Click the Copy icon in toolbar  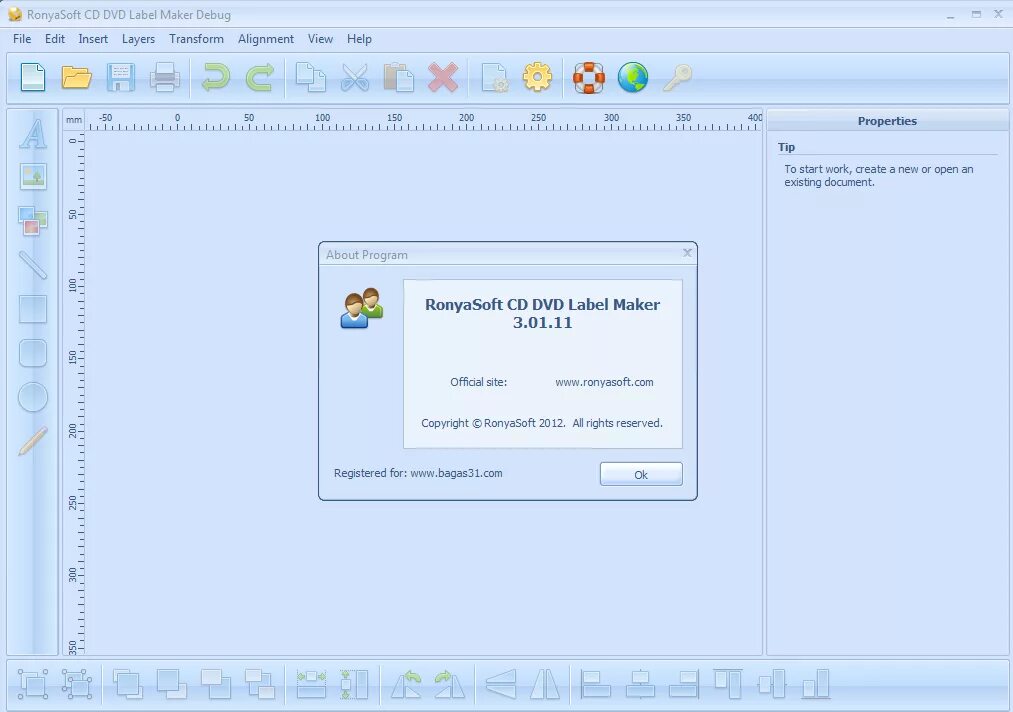[311, 78]
